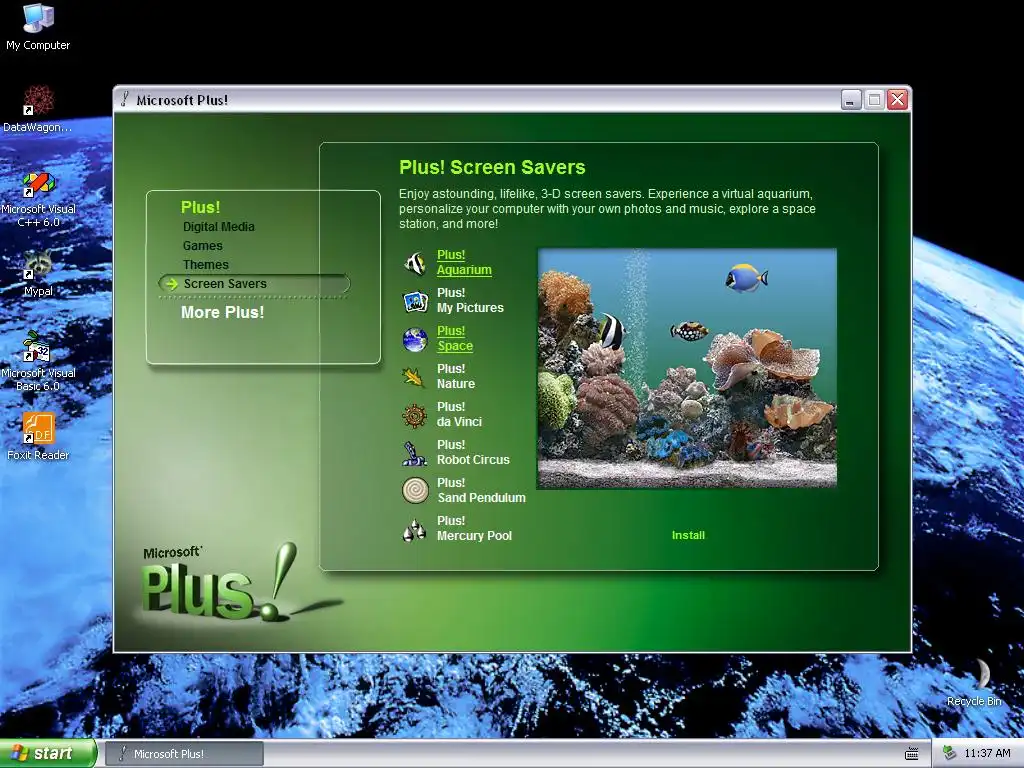Click the Plus! Mercury Pool droplets icon

[x=415, y=529]
